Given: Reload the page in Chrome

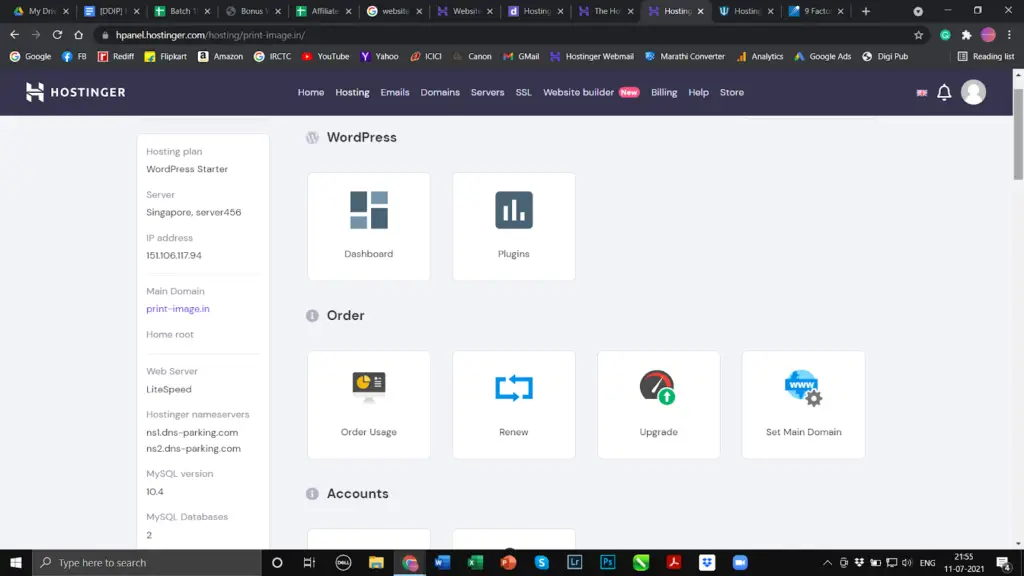Looking at the screenshot, I should pos(57,35).
